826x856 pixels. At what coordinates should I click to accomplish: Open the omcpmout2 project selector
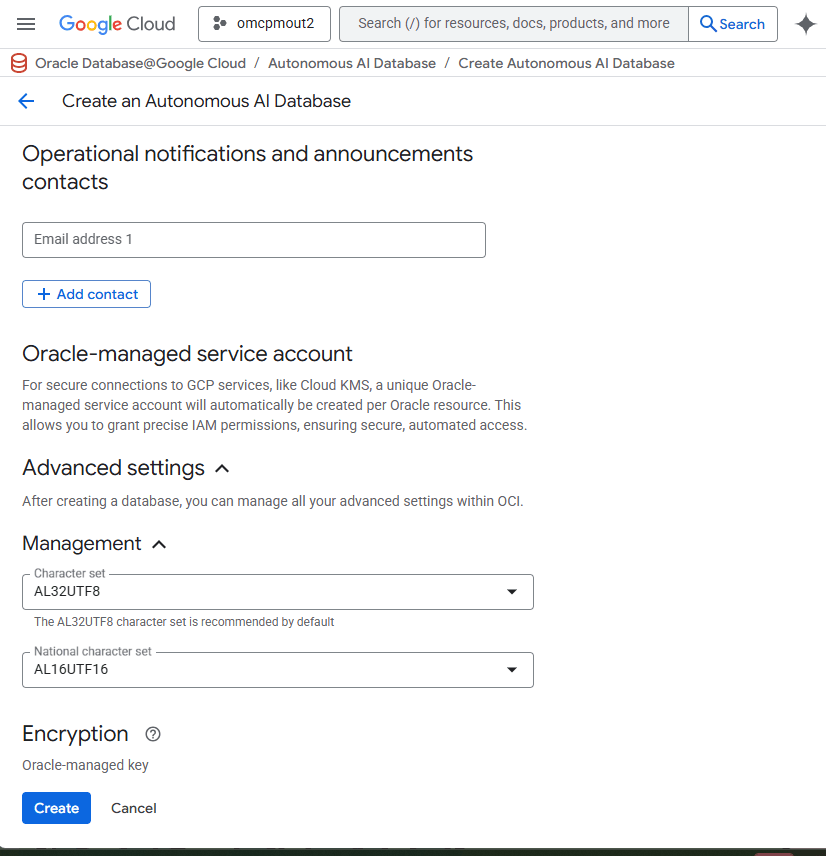(x=264, y=23)
